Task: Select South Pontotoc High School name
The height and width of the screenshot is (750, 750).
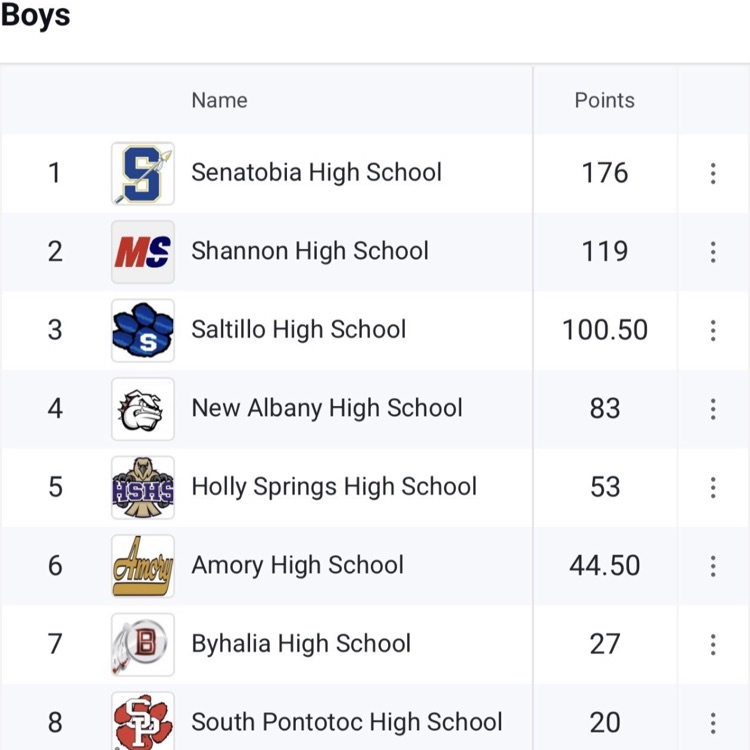Action: point(346,722)
